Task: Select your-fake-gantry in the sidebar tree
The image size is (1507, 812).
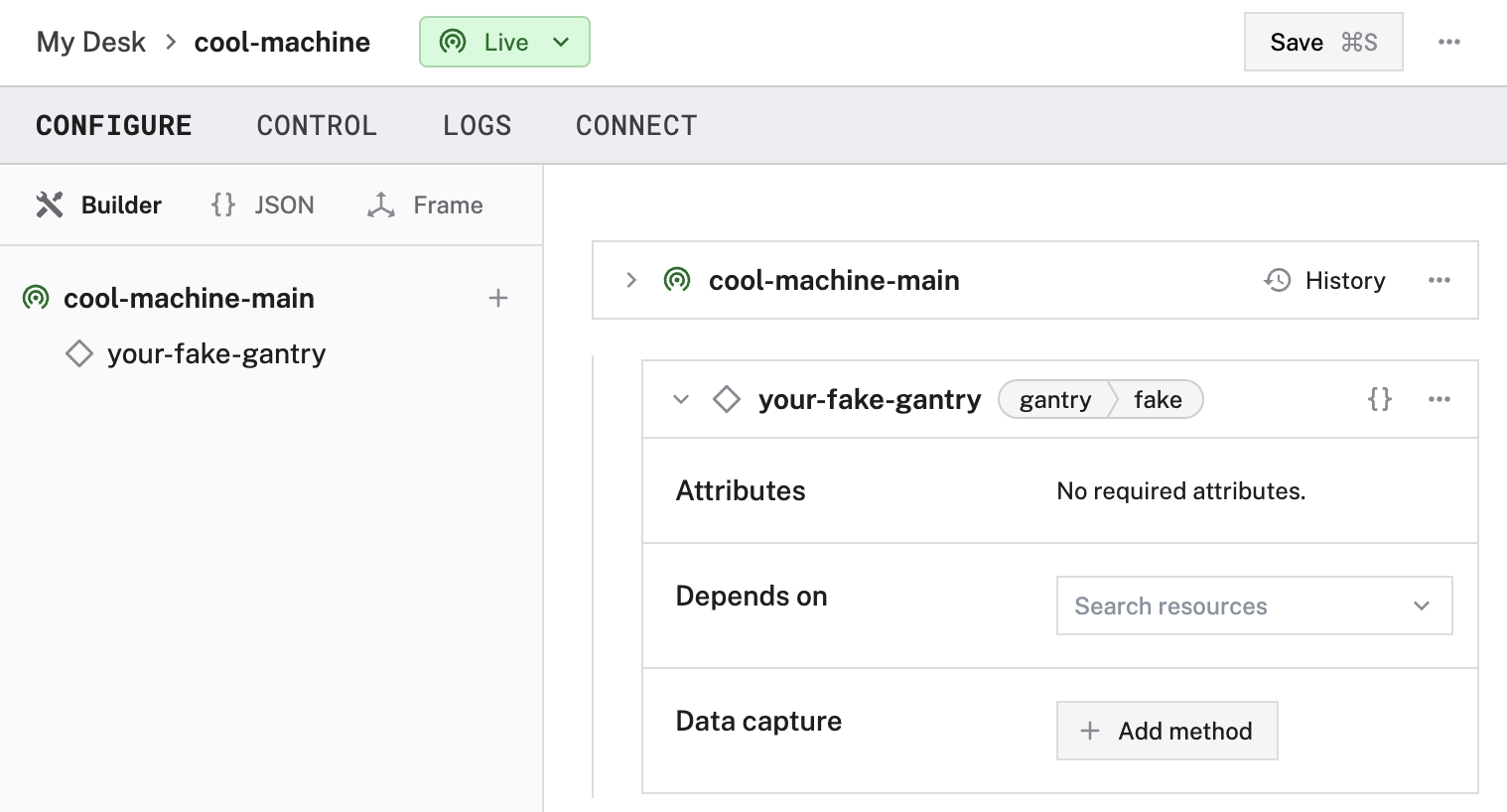Action: click(215, 354)
